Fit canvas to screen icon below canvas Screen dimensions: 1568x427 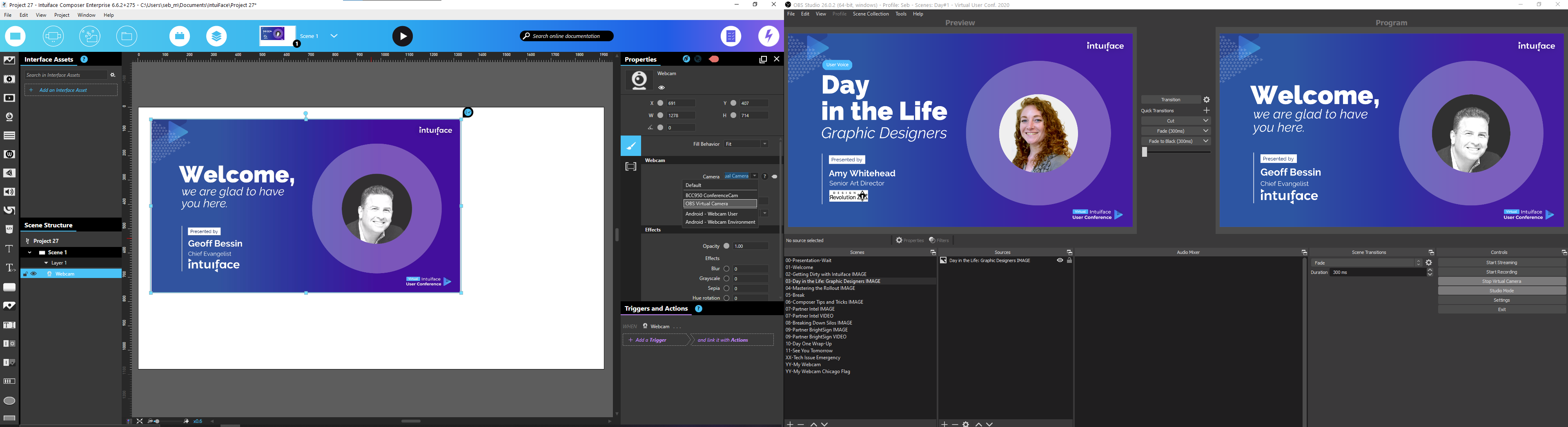(140, 421)
